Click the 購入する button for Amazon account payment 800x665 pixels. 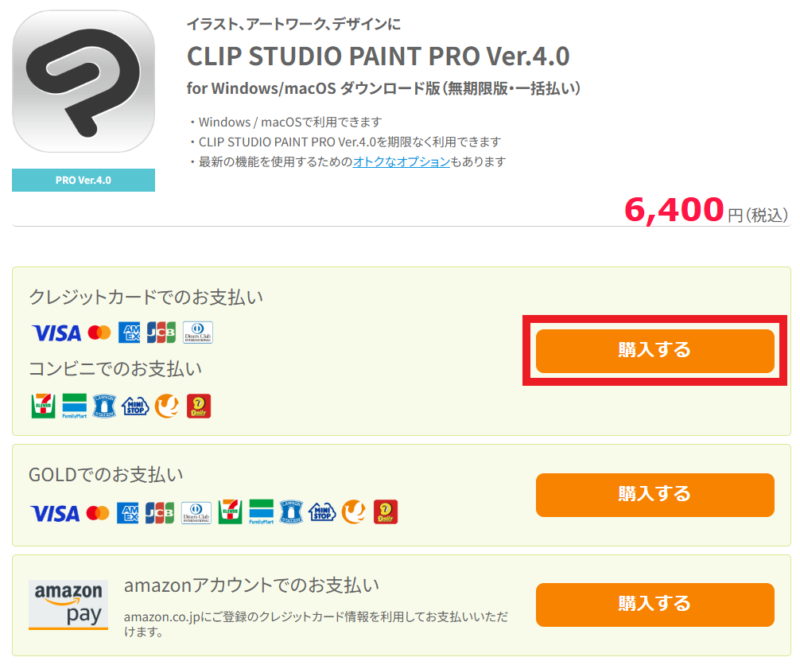point(655,605)
